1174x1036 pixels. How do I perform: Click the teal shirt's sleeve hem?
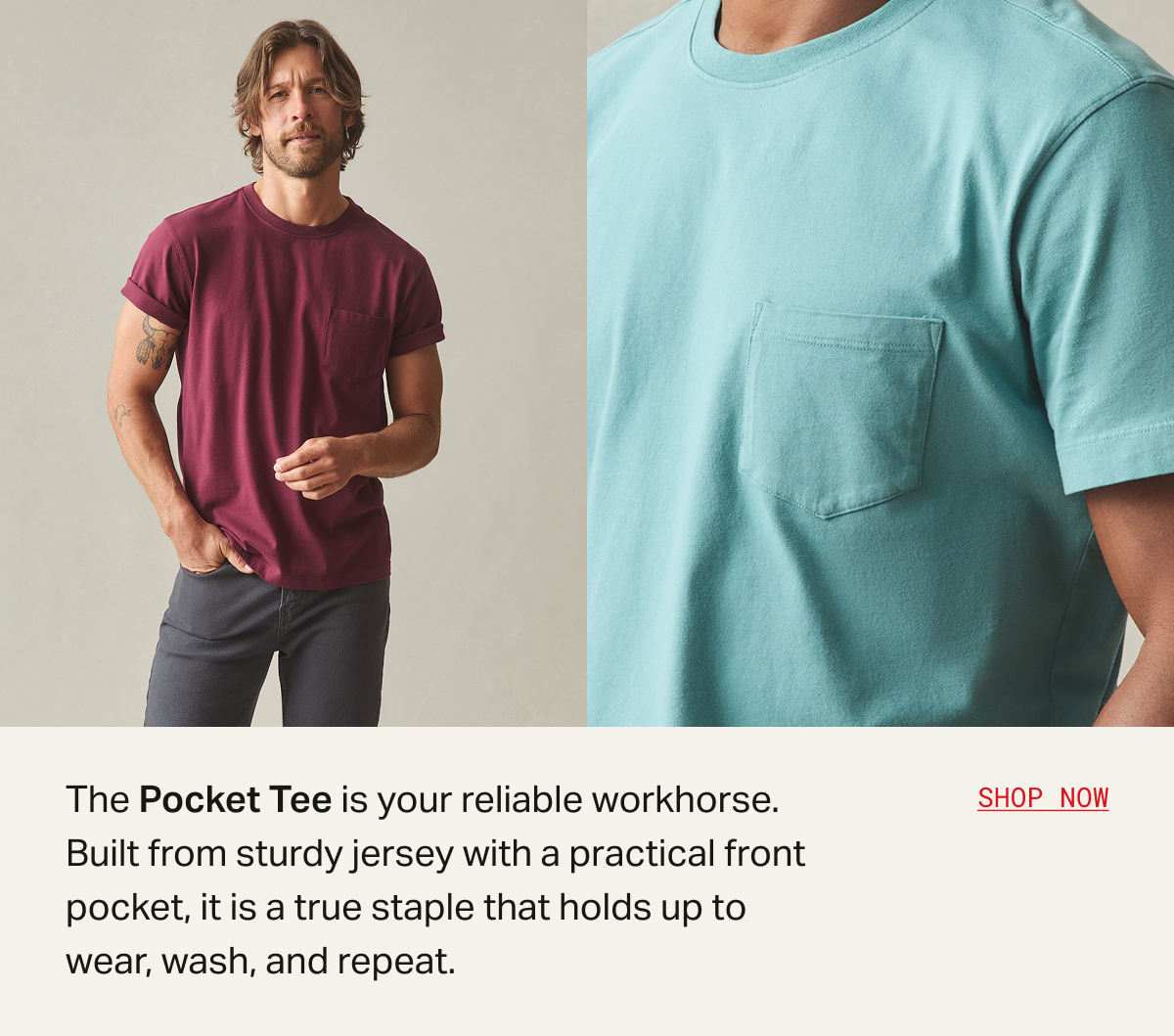coord(1115,458)
